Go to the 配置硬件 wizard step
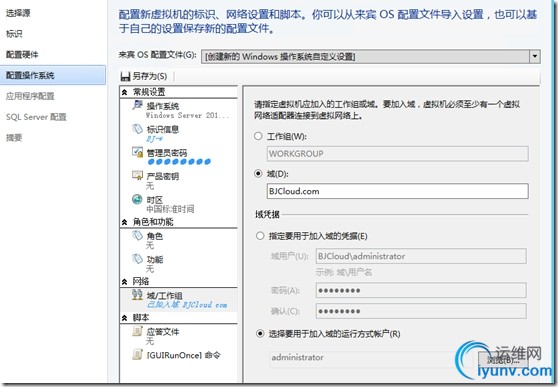 pyautogui.click(x=22, y=54)
